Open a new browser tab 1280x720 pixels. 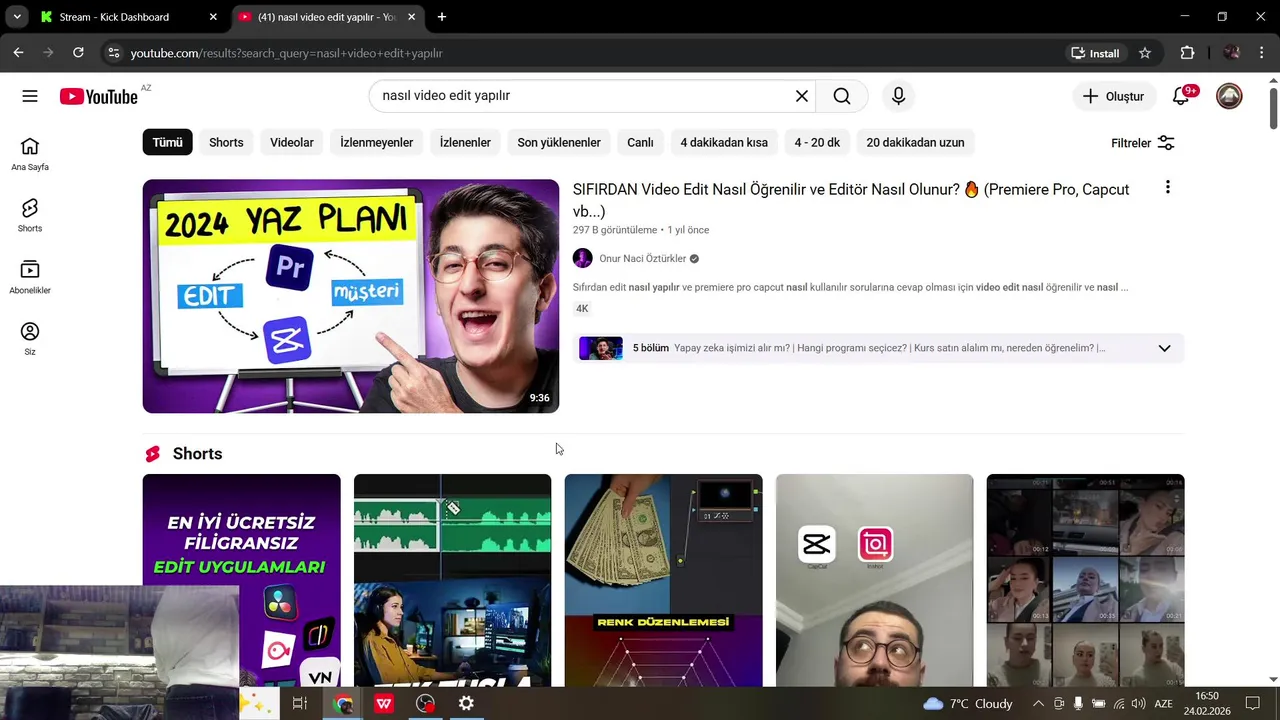[x=442, y=17]
